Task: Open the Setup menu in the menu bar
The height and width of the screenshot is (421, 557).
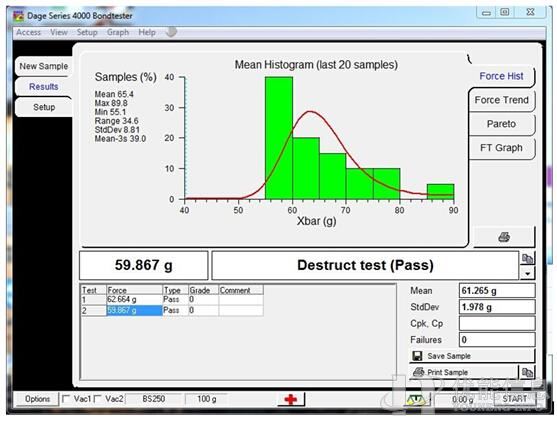Action: [87, 32]
